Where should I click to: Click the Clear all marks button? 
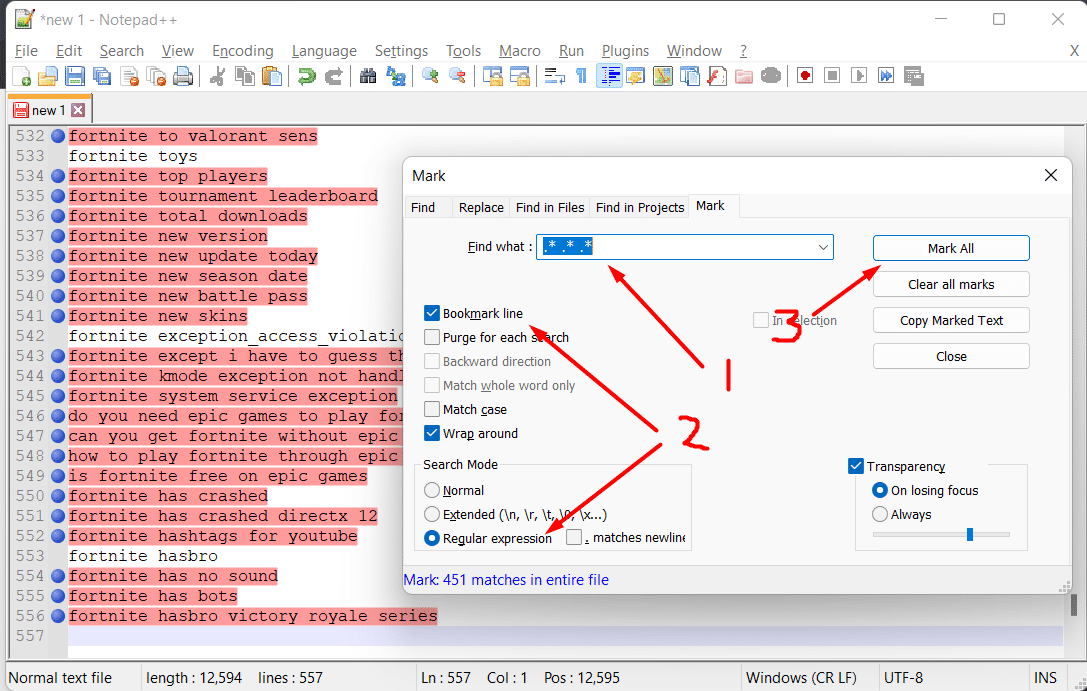[950, 284]
